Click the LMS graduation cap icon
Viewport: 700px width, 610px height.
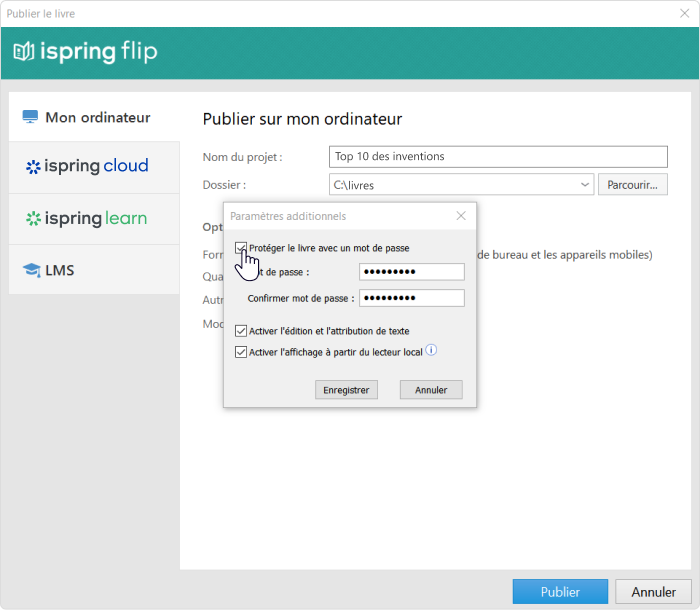[32, 270]
